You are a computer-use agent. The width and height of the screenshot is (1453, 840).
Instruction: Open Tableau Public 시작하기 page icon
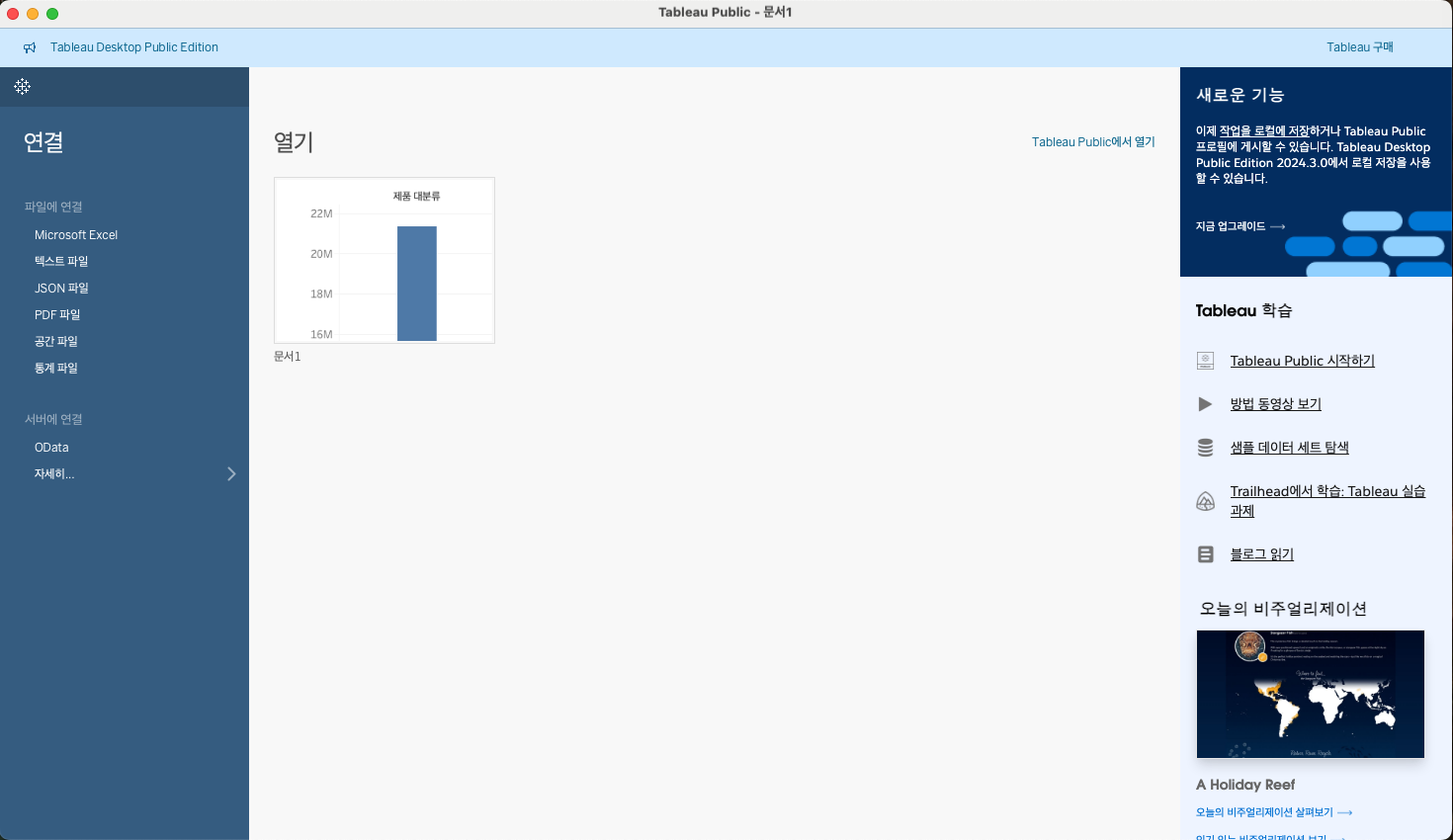[1205, 361]
